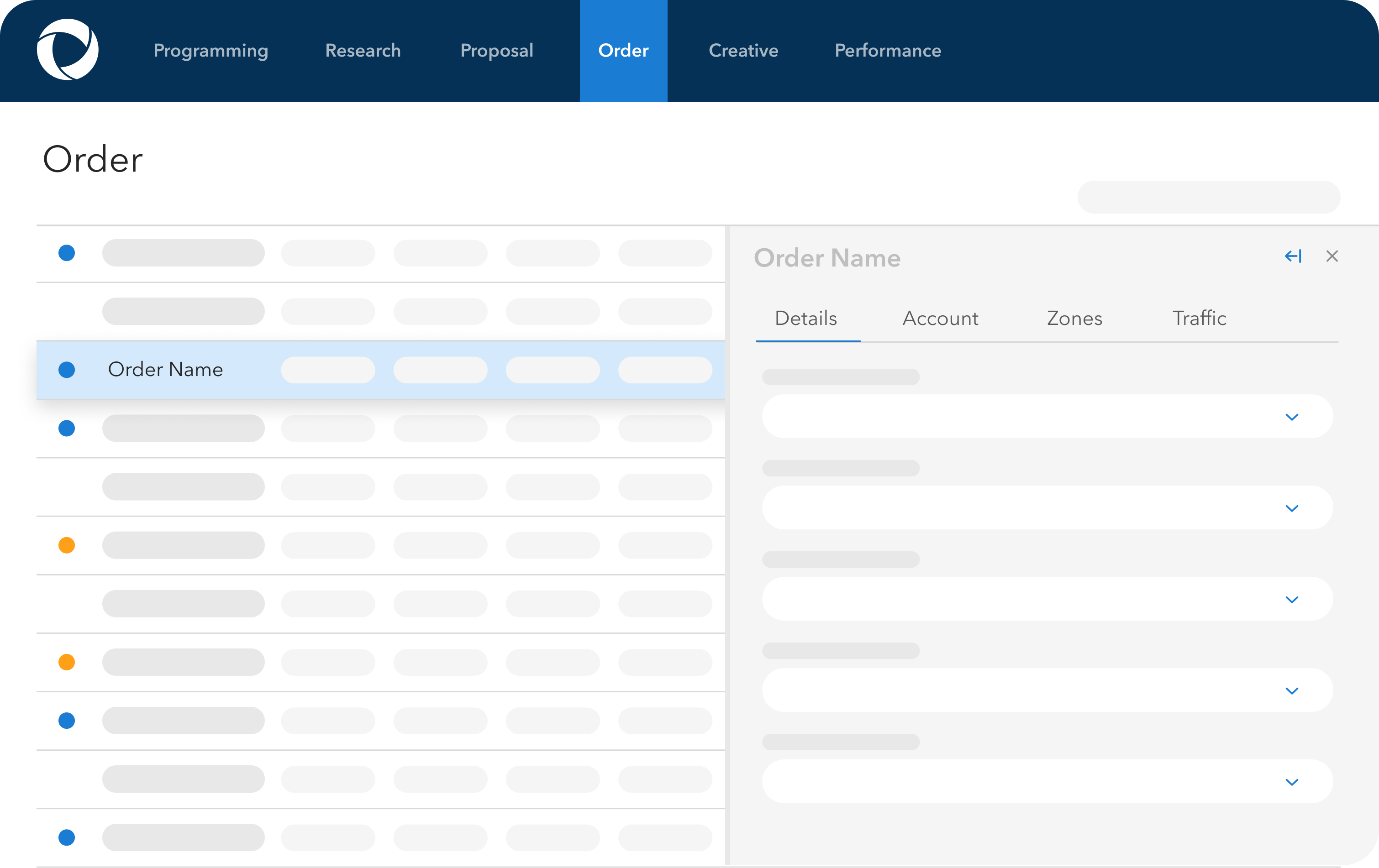Click the blue status dot on the last row
The width and height of the screenshot is (1379, 868).
tap(66, 837)
